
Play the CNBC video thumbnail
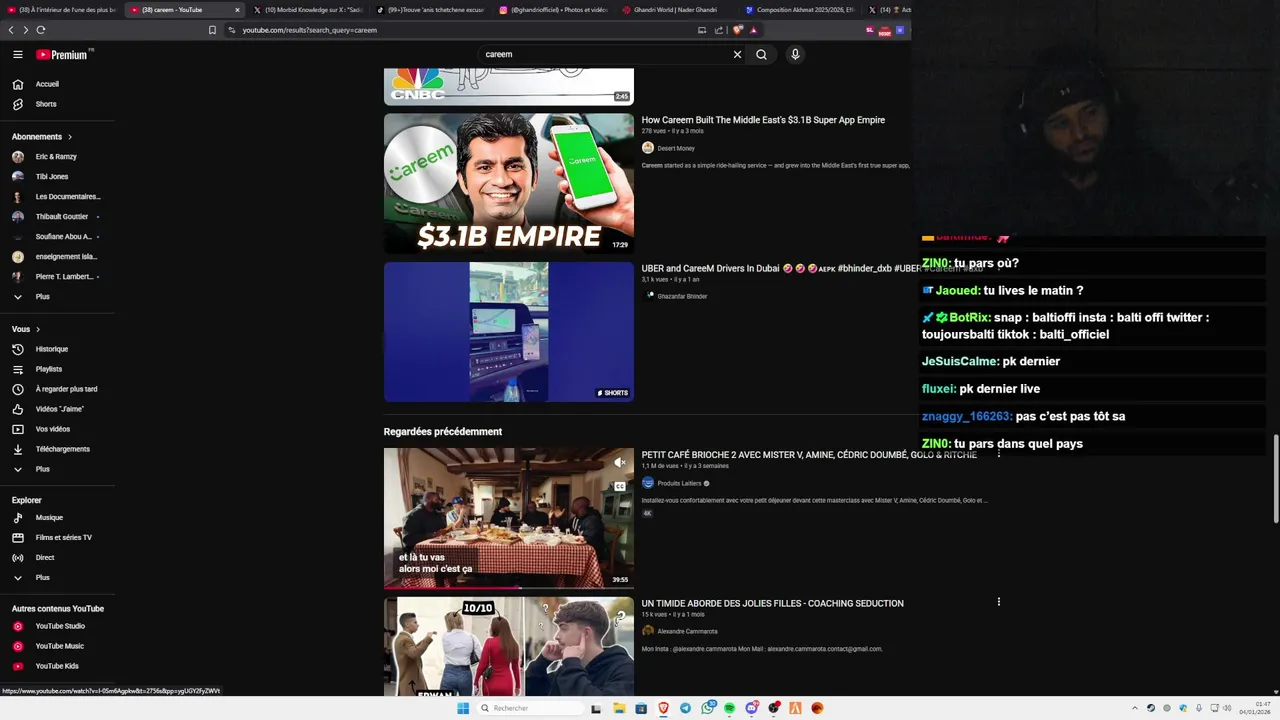point(509,86)
